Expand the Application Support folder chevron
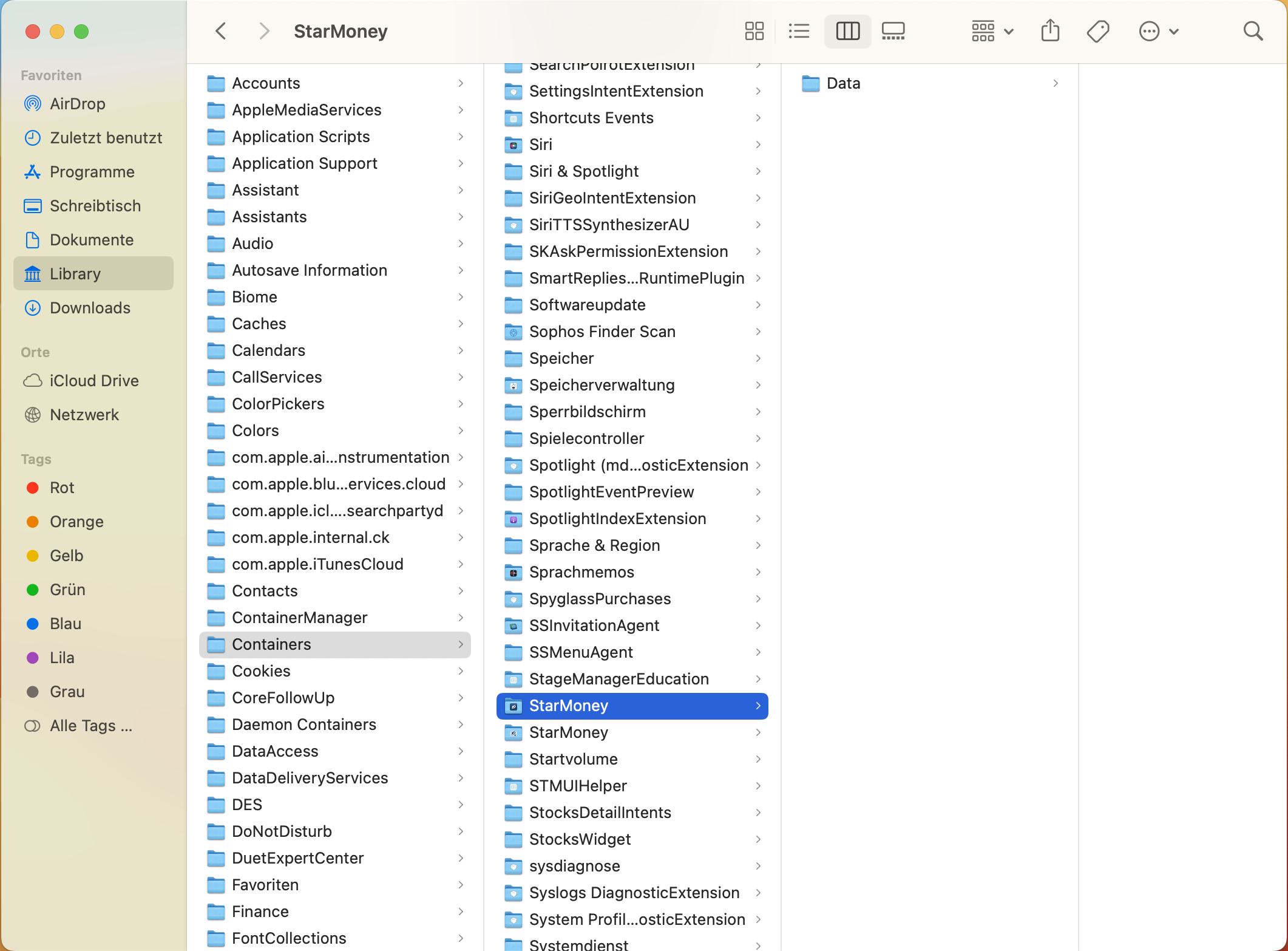1288x951 pixels. (x=461, y=163)
